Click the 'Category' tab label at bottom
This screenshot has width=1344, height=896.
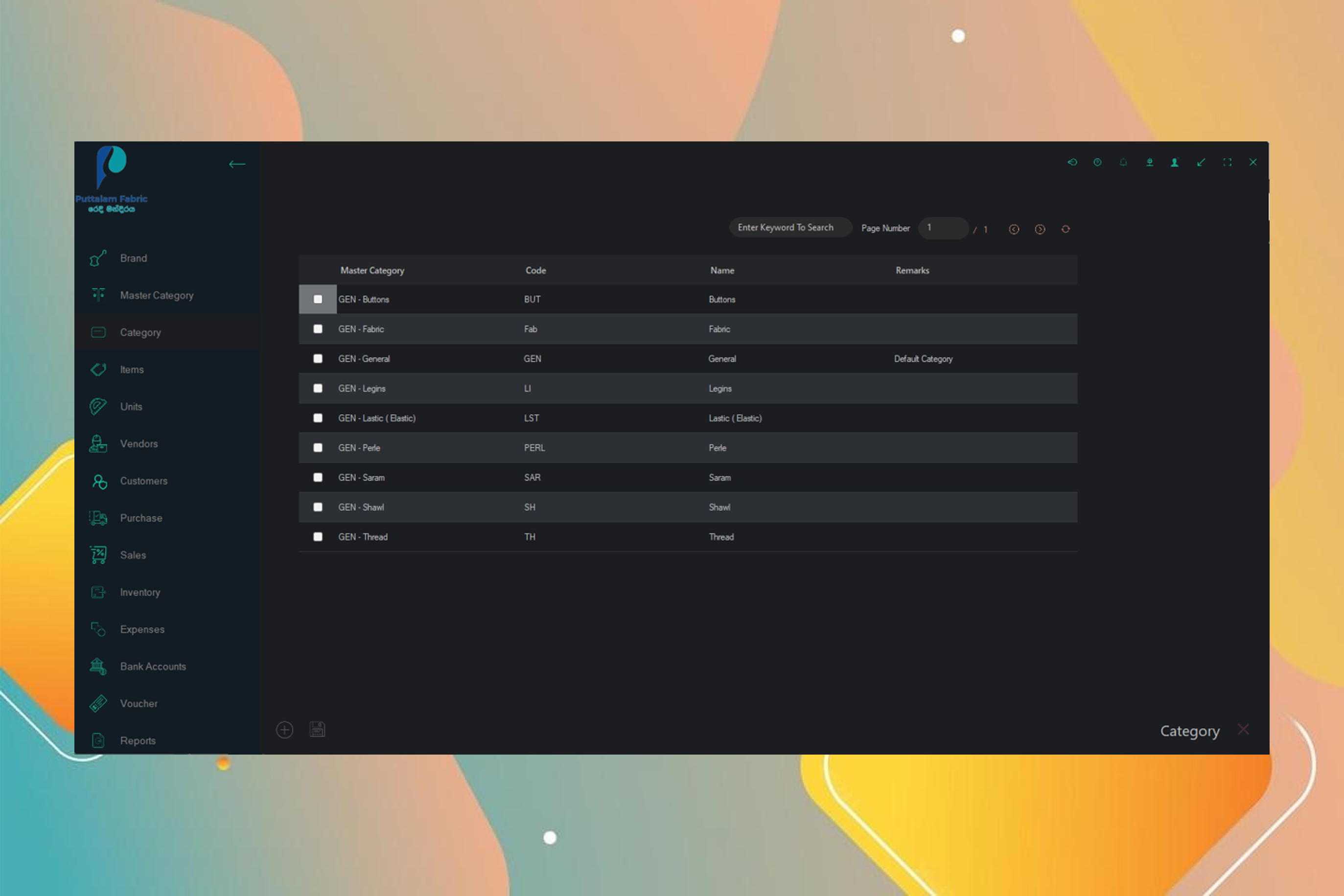1190,731
